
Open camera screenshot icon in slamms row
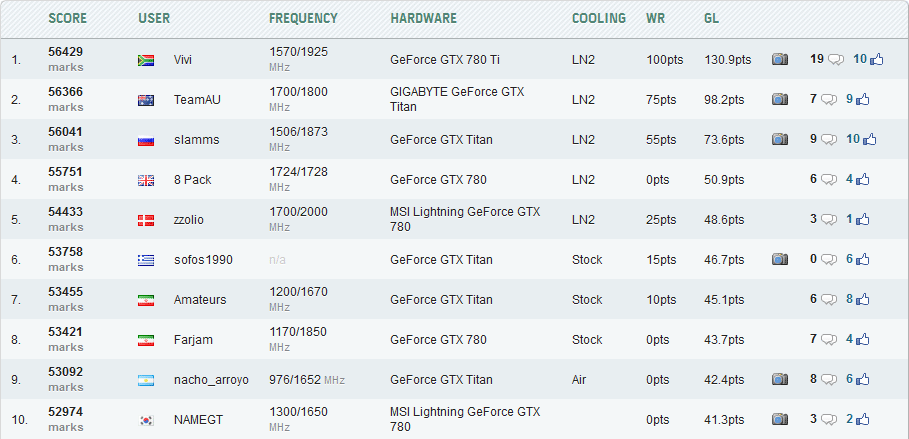780,139
